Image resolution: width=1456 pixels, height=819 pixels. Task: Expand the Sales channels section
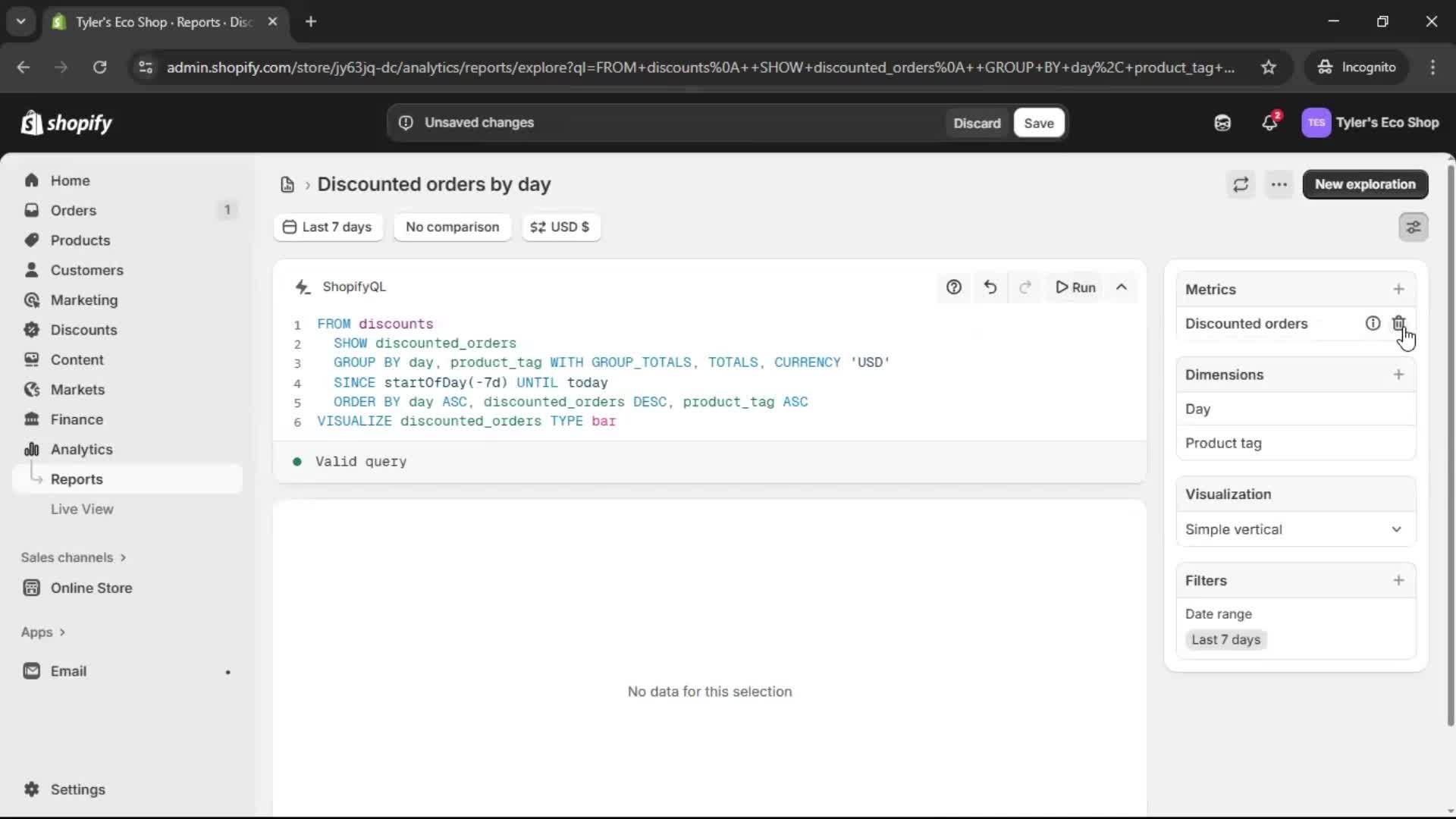[x=74, y=557]
